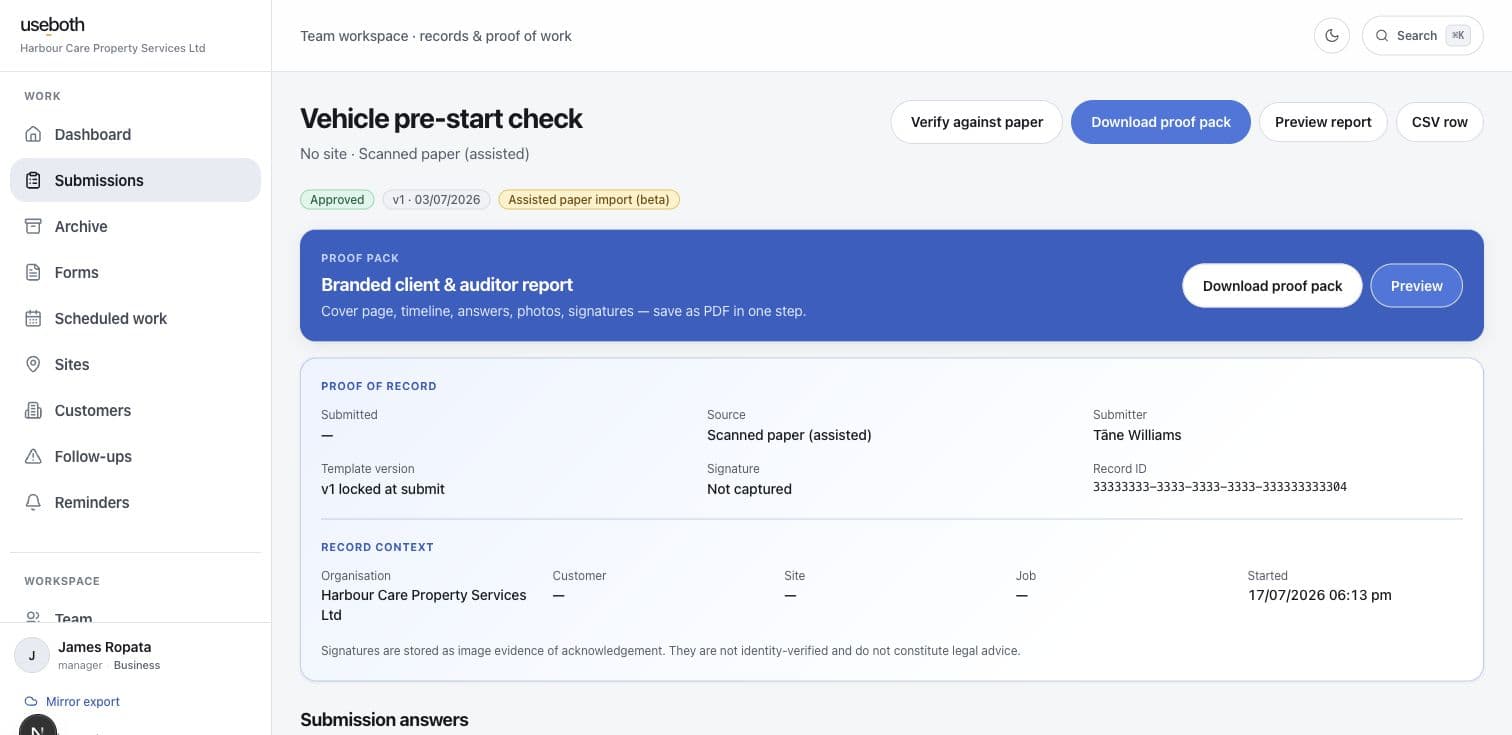
Task: Click the useboth logo
Action: (x=52, y=25)
